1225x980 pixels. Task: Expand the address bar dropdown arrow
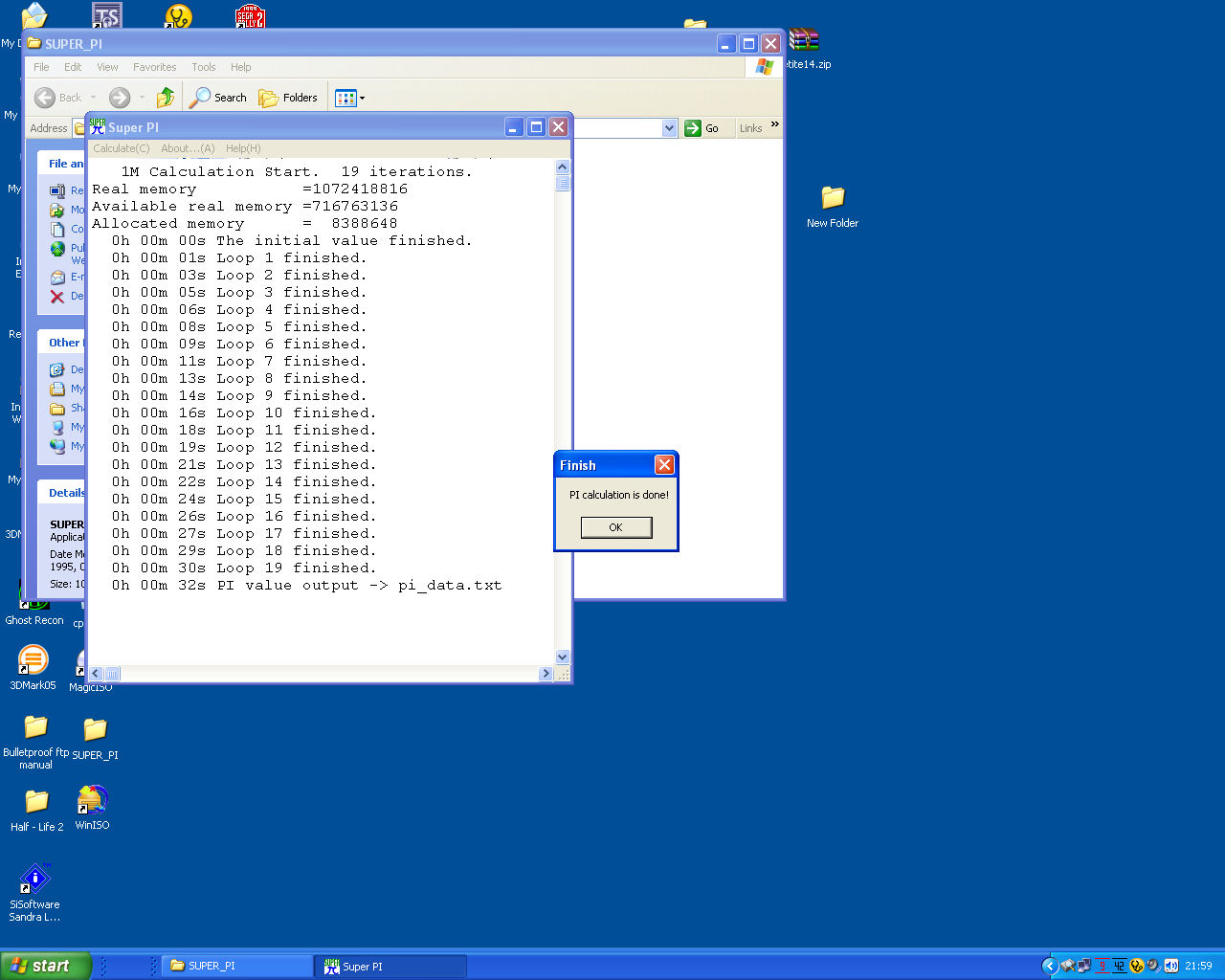click(x=669, y=128)
